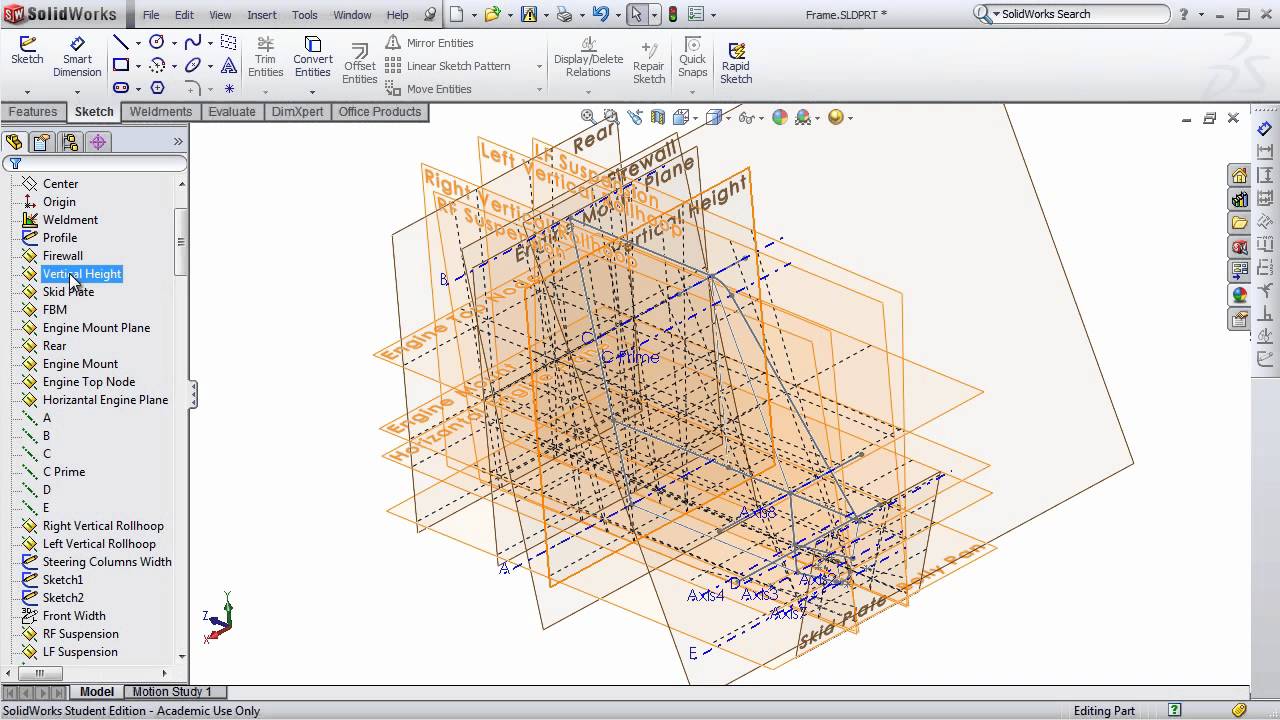Select the Ellipse sketch tool
The height and width of the screenshot is (720, 1280).
(193, 65)
